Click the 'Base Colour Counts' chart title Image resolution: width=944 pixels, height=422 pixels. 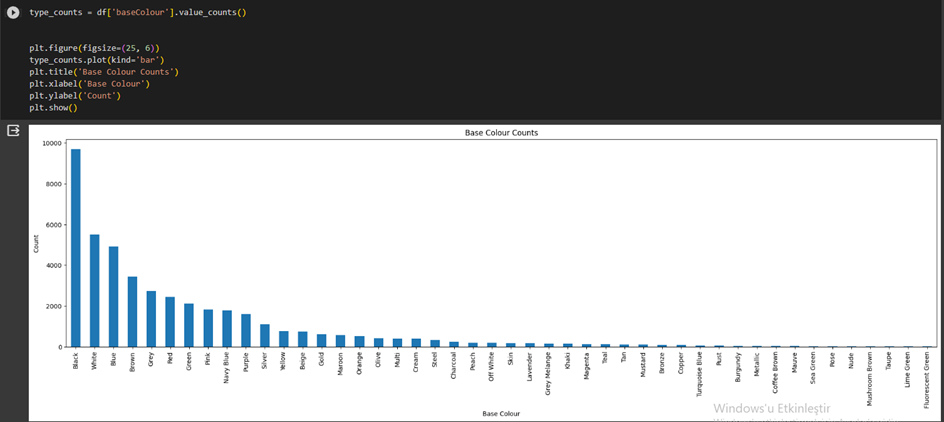502,133
